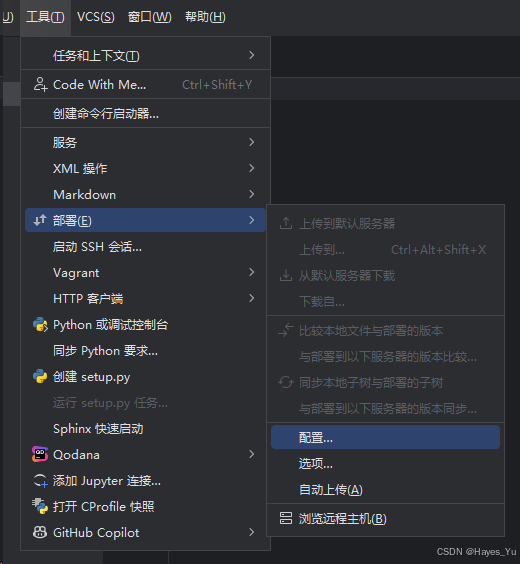Viewport: 520px width, 564px height.
Task: Open the VCS(S) menu
Action: 96,17
